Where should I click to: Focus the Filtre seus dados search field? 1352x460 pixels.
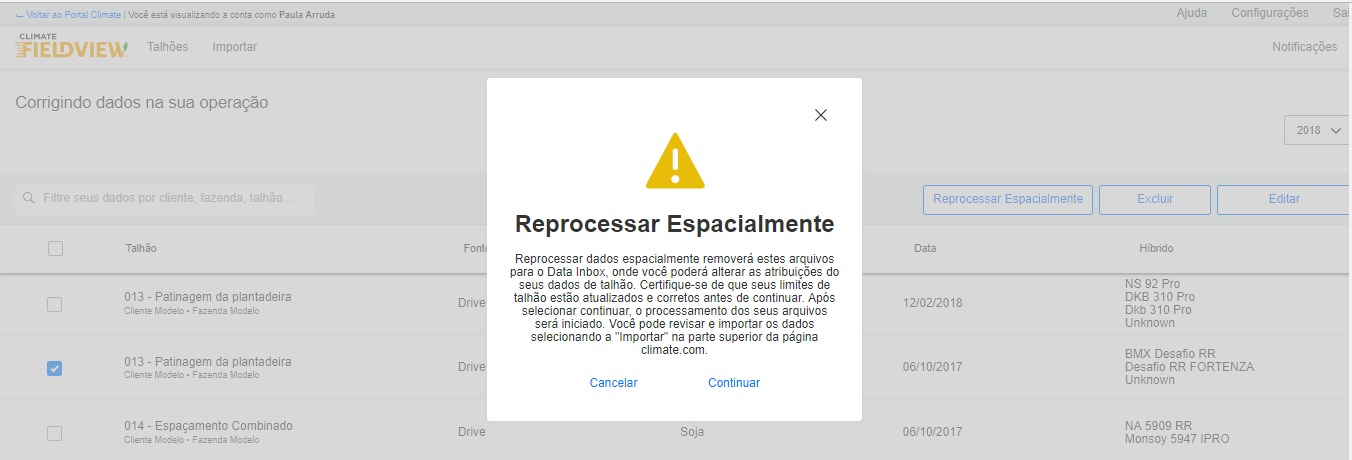[x=170, y=199]
